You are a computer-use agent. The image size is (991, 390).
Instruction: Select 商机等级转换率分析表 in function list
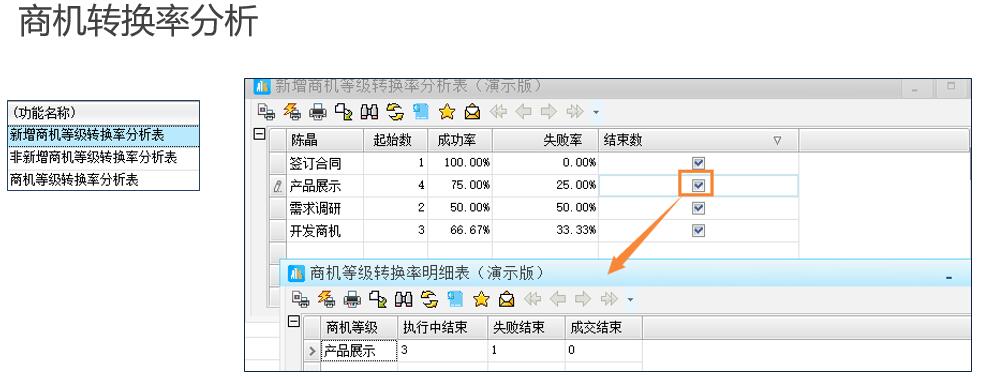click(x=74, y=180)
